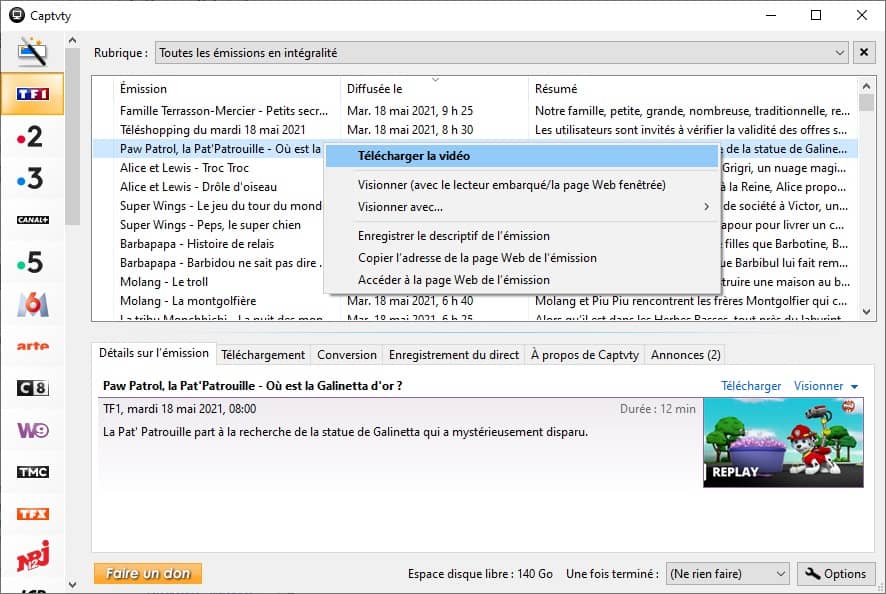Click the Paw Patrol REPLAY thumbnail
Viewport: 886px width, 594px height.
point(783,443)
